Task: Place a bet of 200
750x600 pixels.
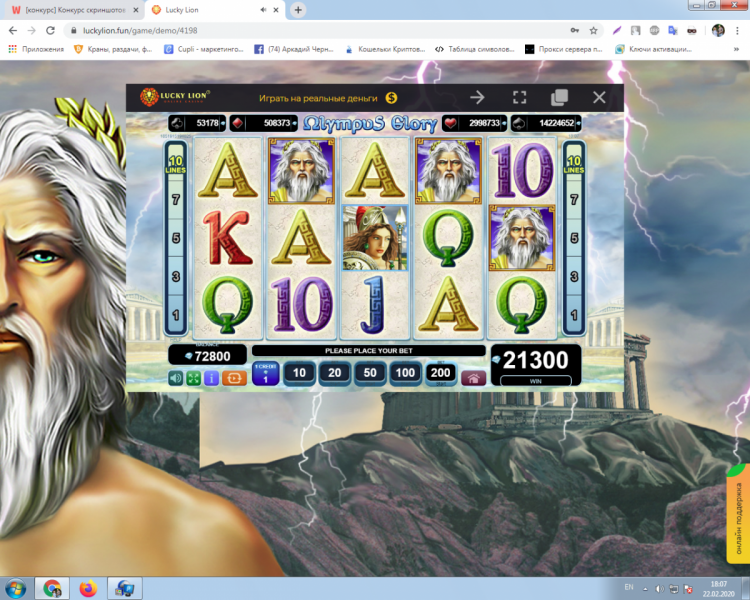Action: (x=440, y=374)
